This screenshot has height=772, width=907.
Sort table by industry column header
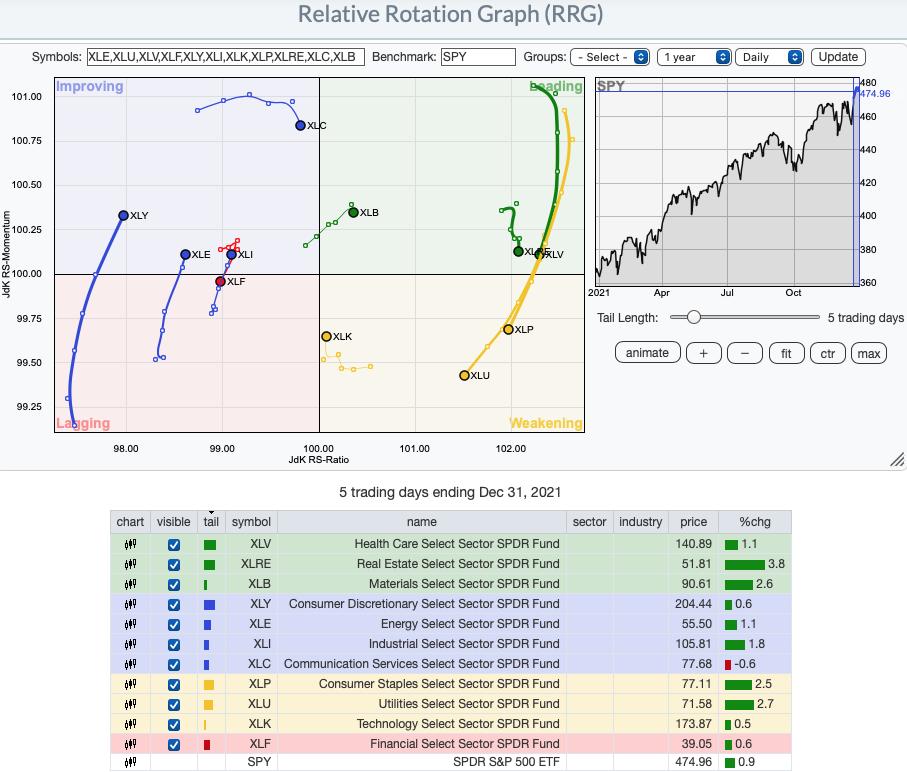pyautogui.click(x=640, y=522)
